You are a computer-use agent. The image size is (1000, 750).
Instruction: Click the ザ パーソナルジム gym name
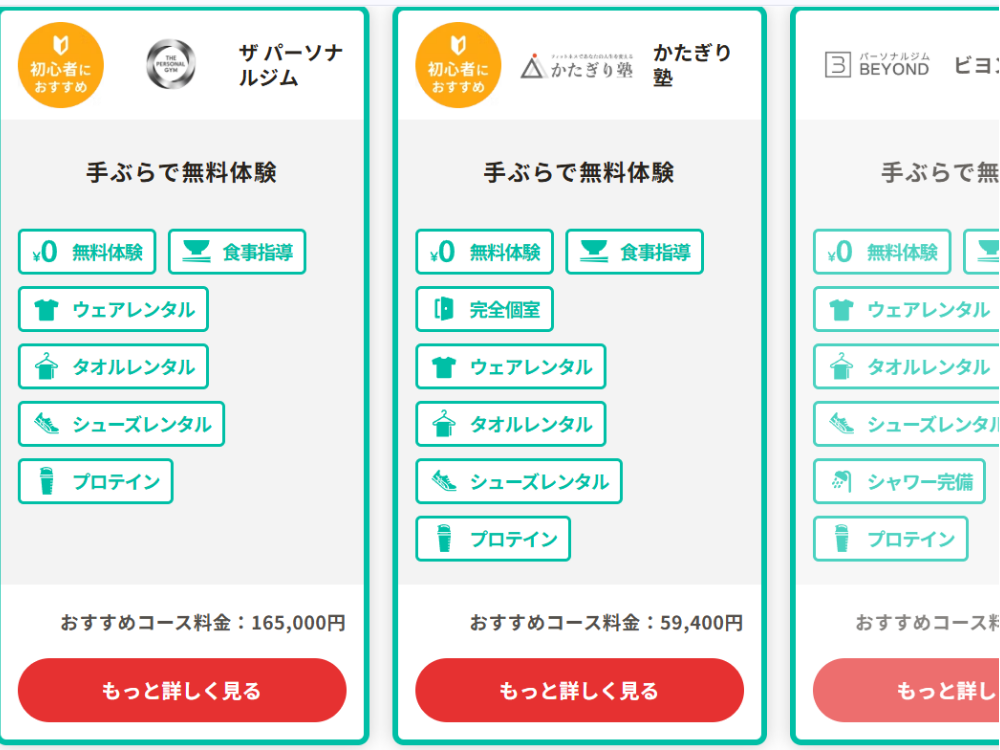[290, 65]
